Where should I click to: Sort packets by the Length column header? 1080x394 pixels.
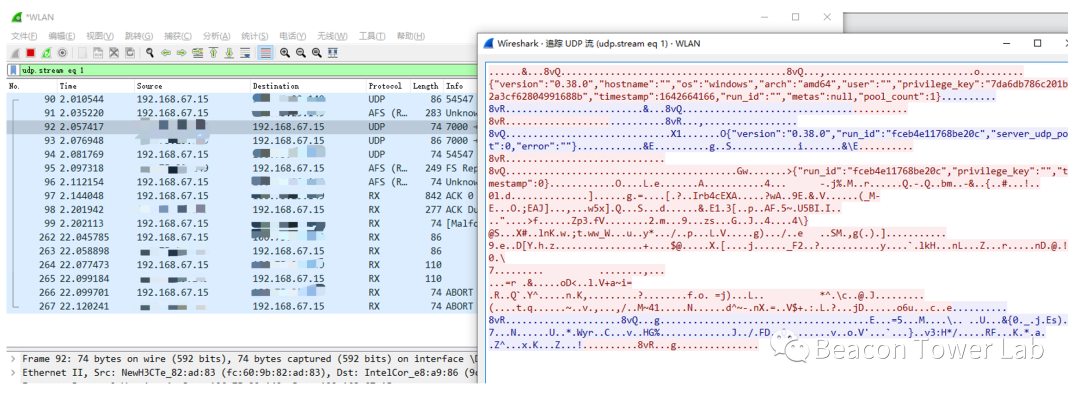coord(426,86)
